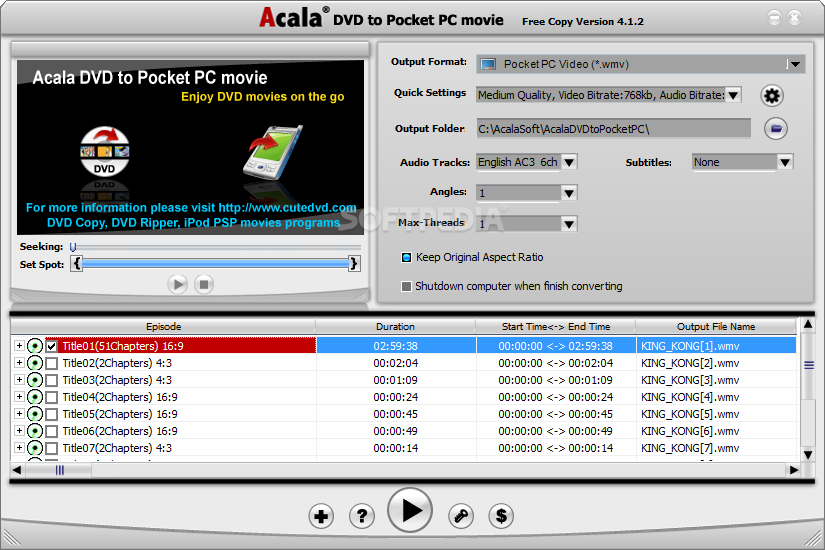Screen dimensions: 825x550
Task: Open the Max-Threads dropdown
Action: pyautogui.click(x=569, y=224)
